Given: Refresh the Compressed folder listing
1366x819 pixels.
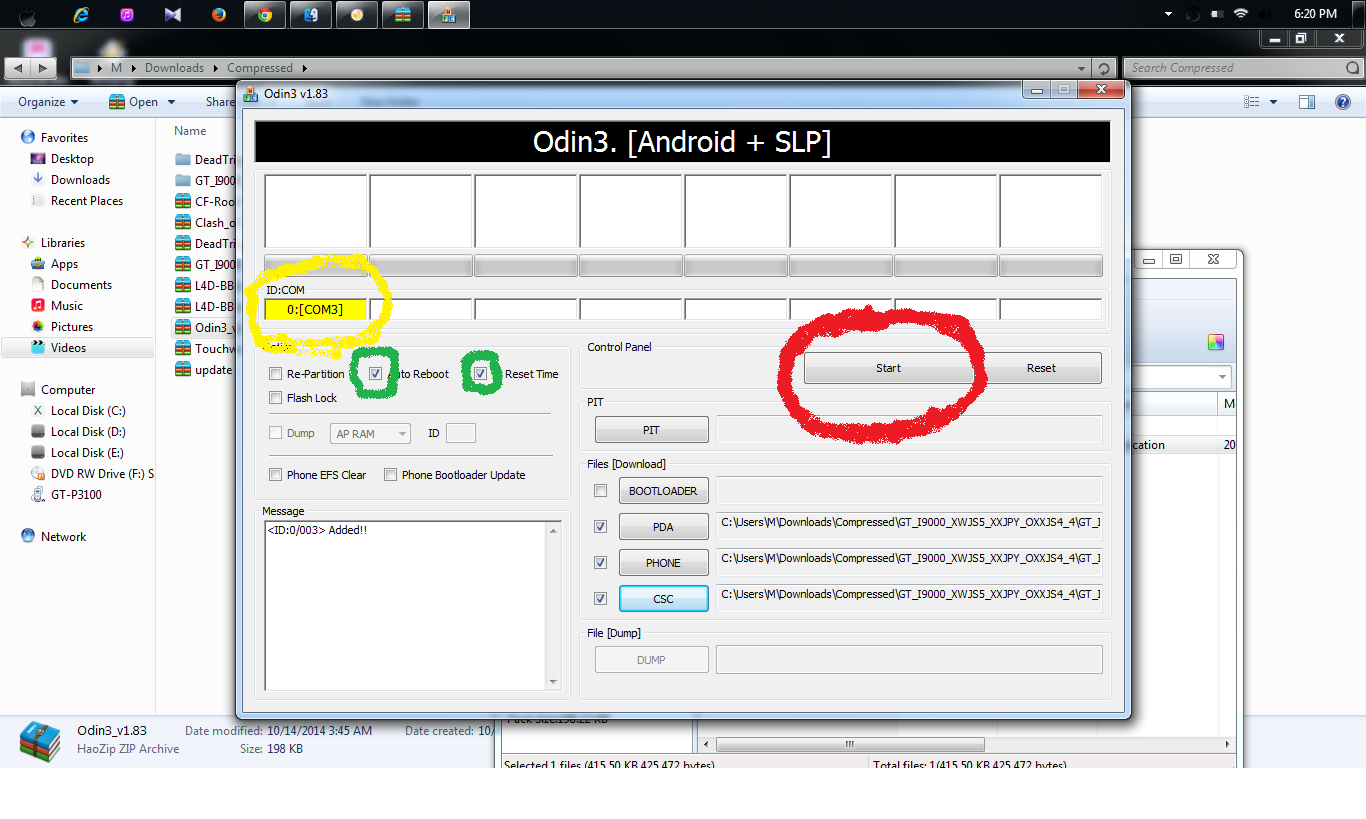Looking at the screenshot, I should (1103, 68).
